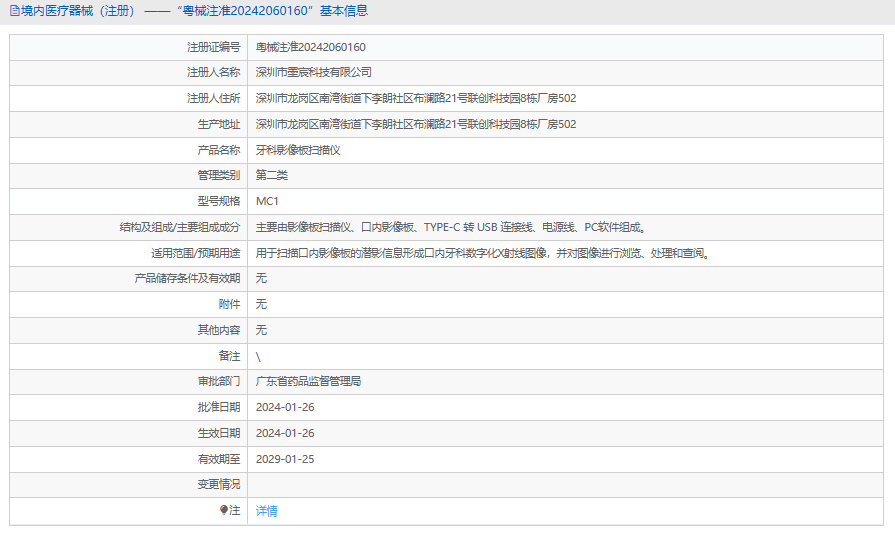This screenshot has width=895, height=535.
Task: Click the 其他内容 label
Action: (219, 330)
